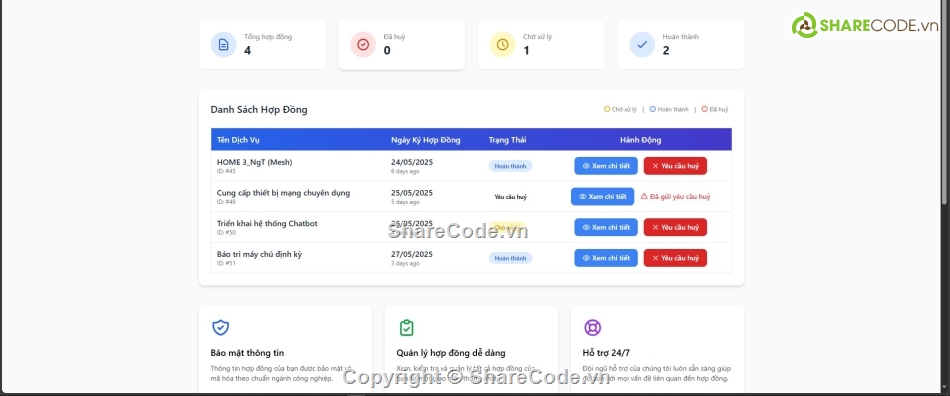The height and width of the screenshot is (396, 950).
Task: Click Yêu cầu huỷ for Bảo trì máy chủ
Action: click(675, 258)
